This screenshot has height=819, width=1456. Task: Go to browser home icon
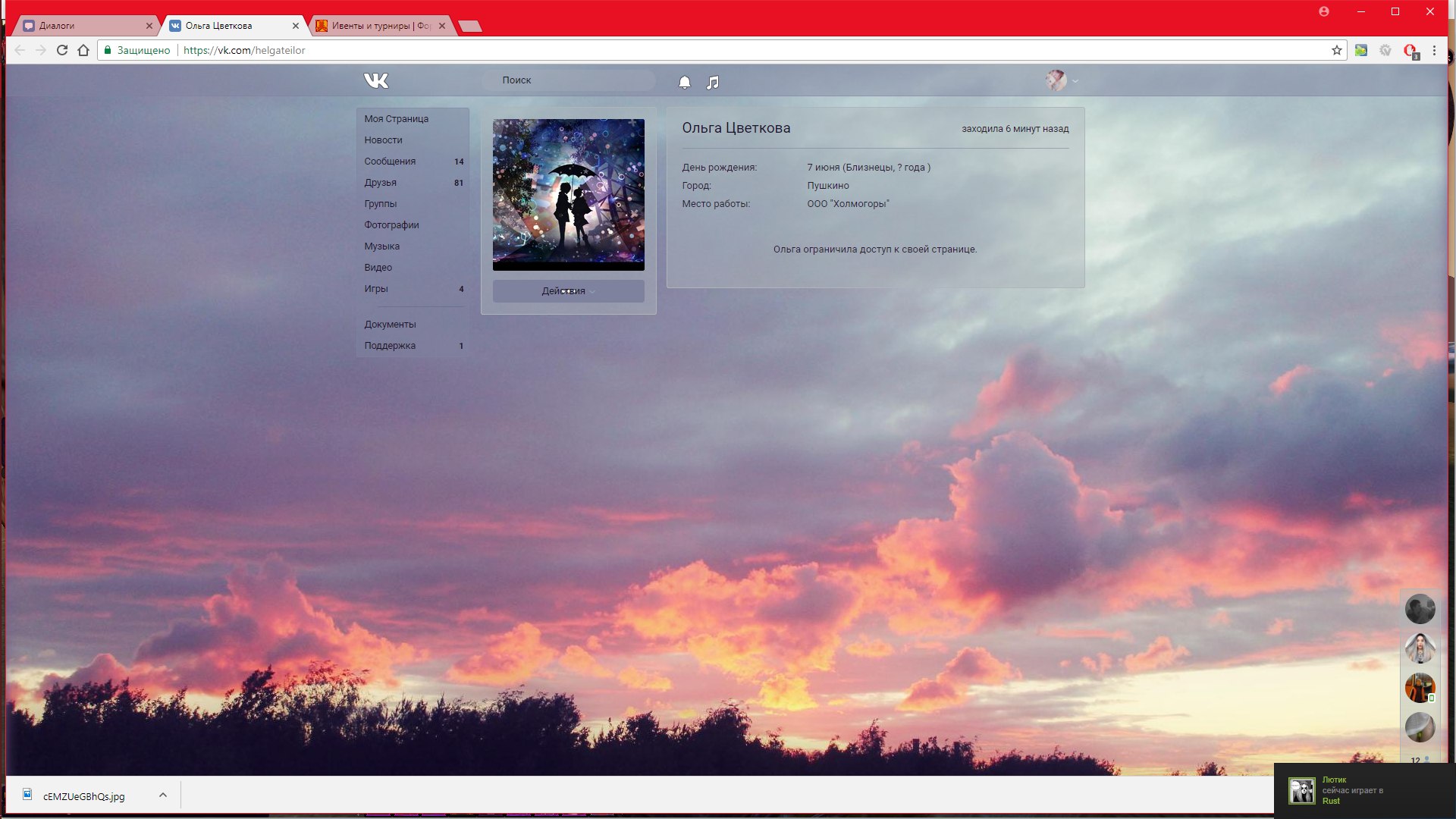[x=83, y=50]
